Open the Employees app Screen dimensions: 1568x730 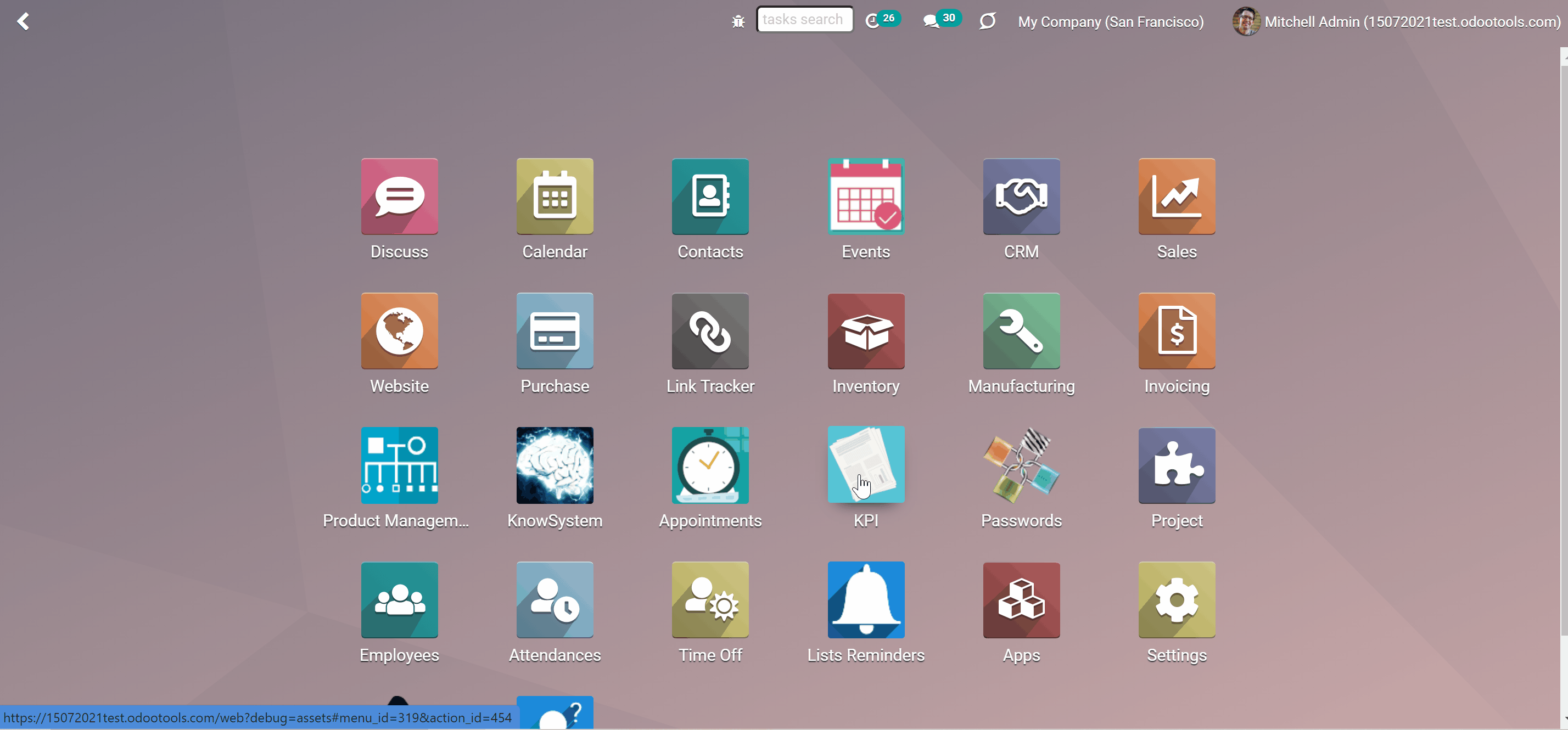[x=399, y=600]
